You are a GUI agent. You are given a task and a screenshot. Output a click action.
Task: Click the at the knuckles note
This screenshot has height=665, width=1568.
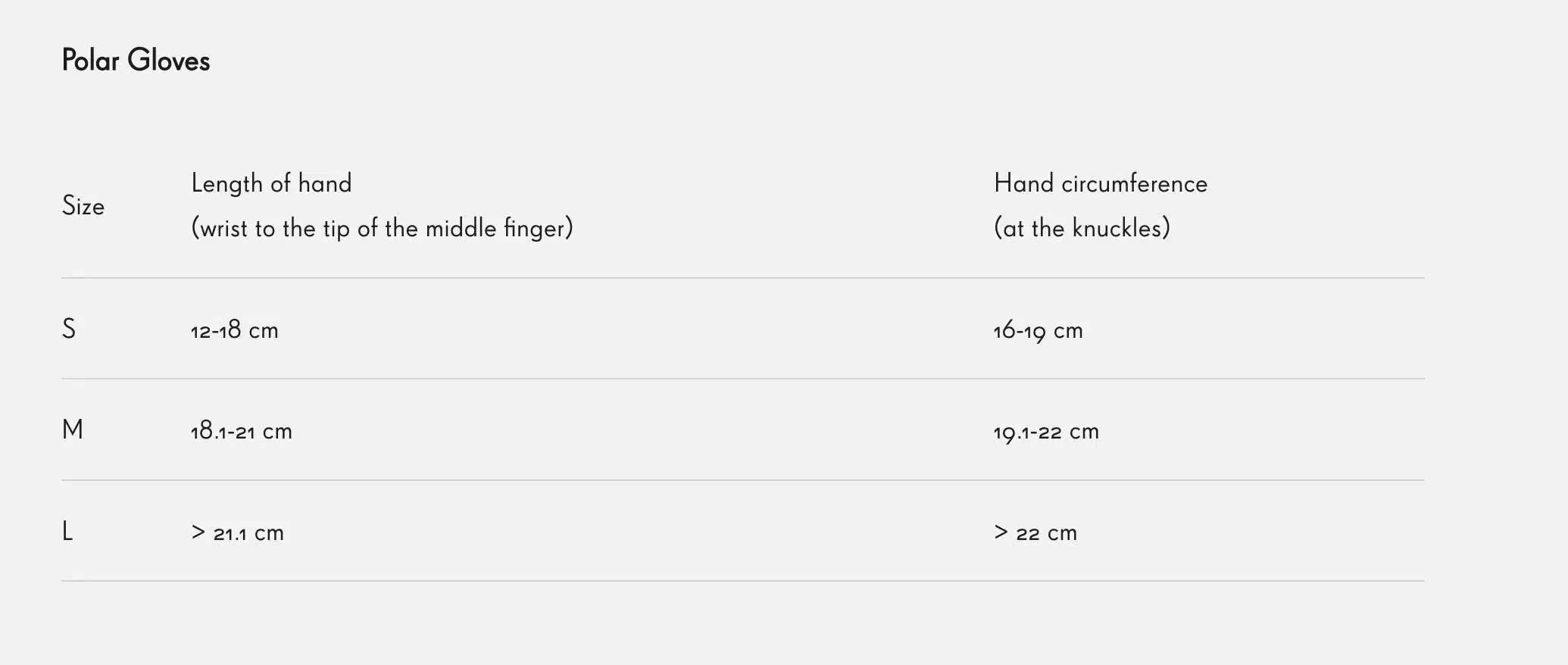tap(1082, 228)
